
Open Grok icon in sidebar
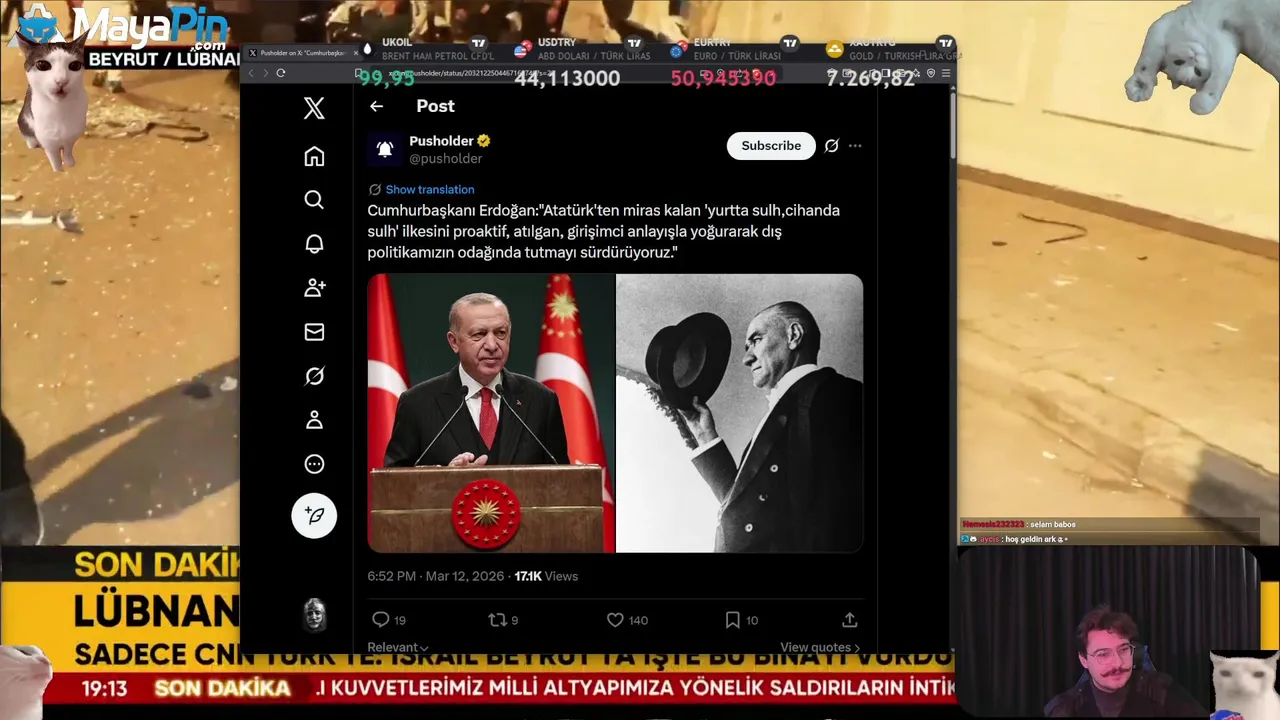pyautogui.click(x=314, y=376)
